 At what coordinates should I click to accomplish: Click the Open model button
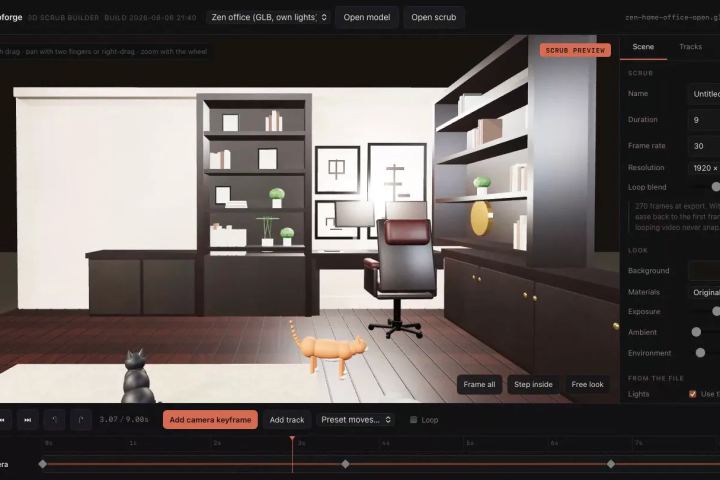[x=367, y=17]
